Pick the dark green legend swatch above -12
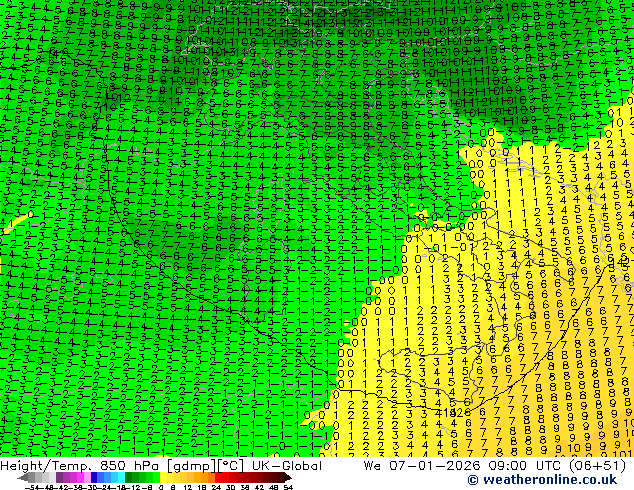 click(129, 477)
